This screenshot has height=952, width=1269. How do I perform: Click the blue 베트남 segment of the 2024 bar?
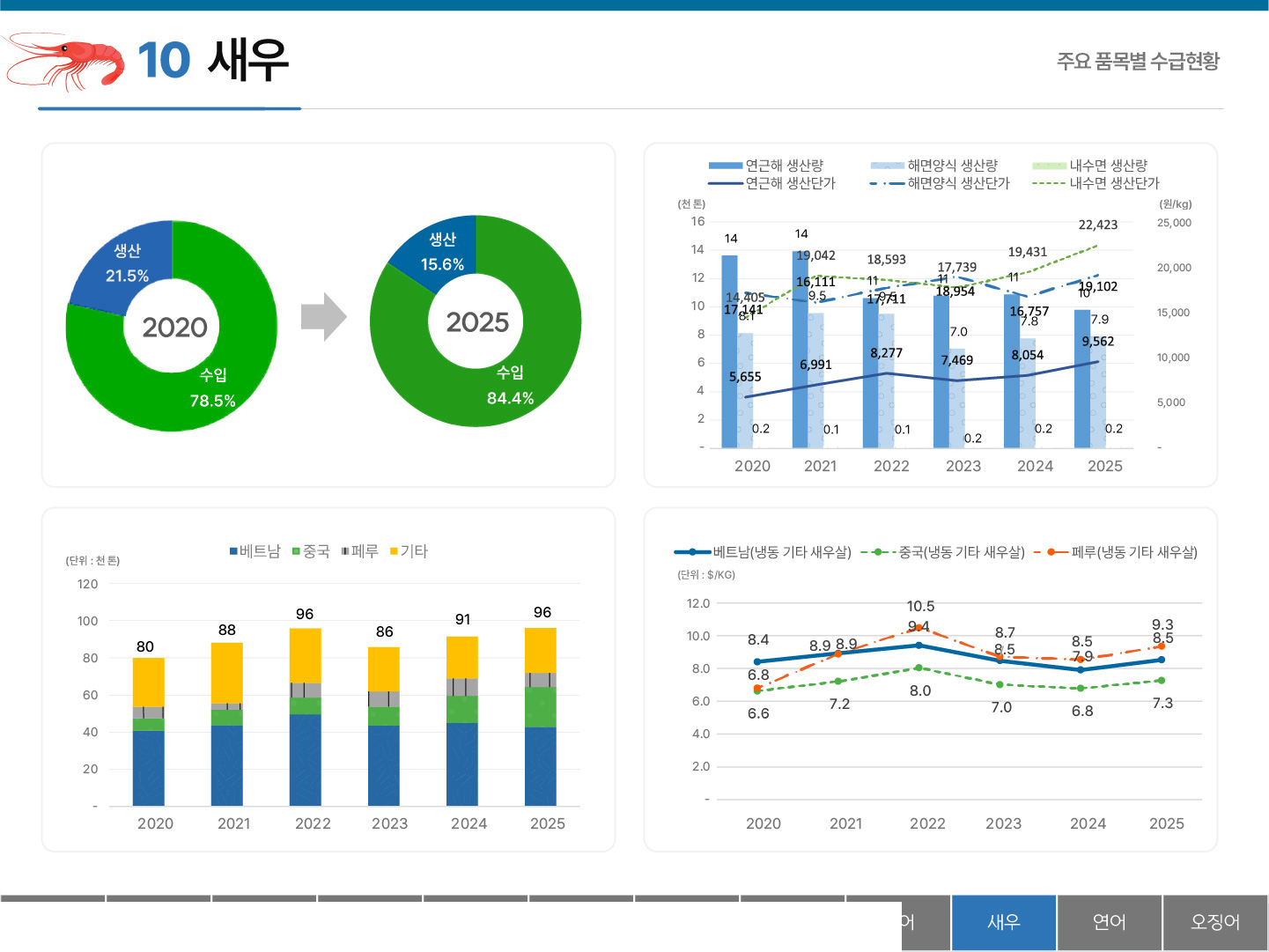462,764
